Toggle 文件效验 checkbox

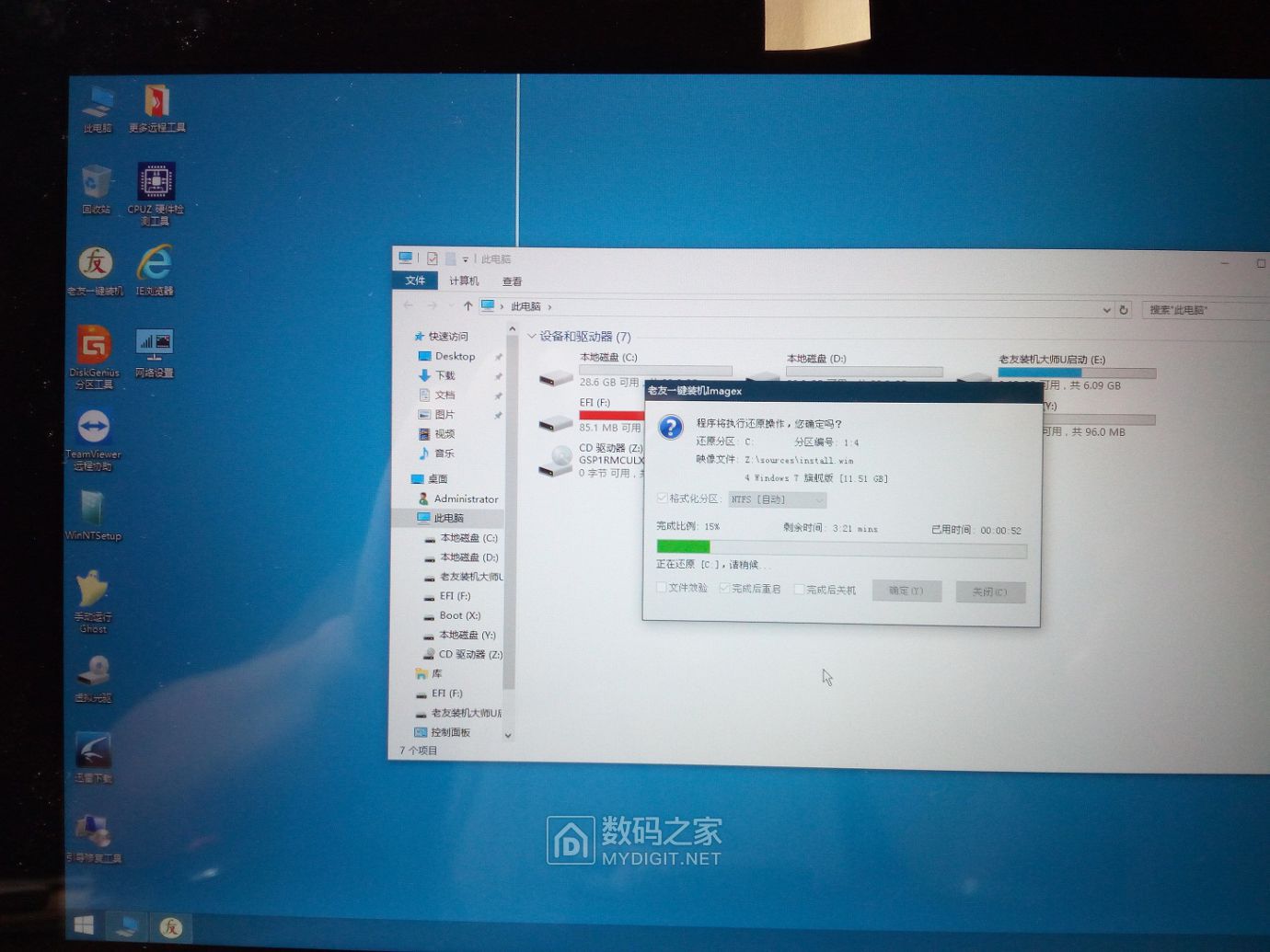coord(661,587)
